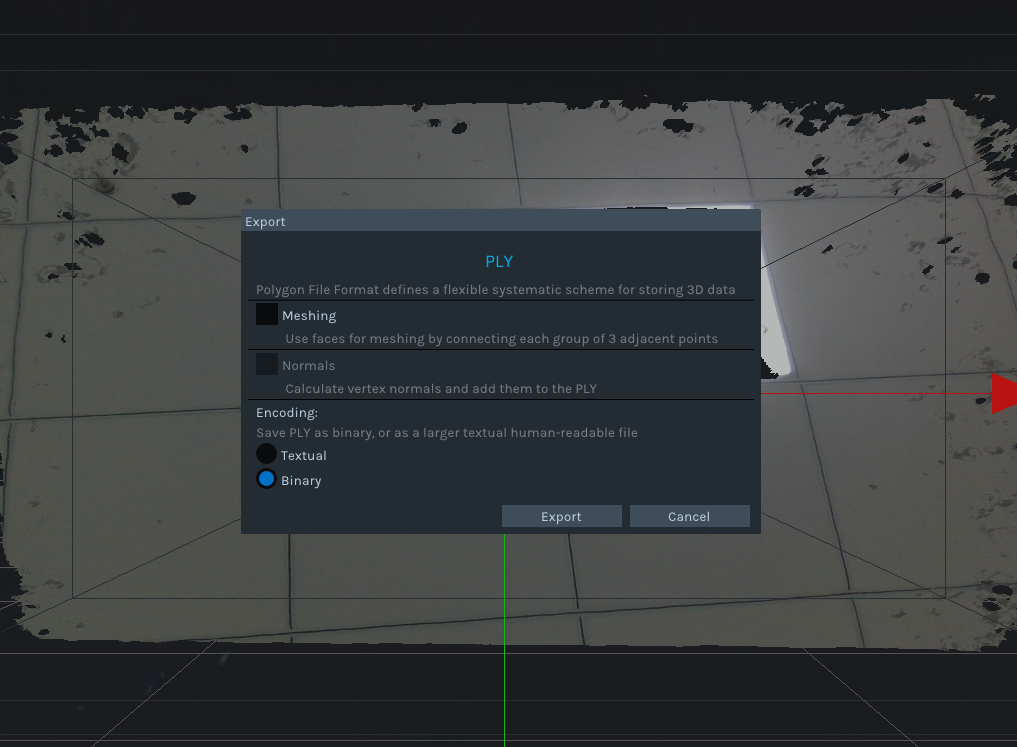
Task: Click the Encoding section label
Action: pyautogui.click(x=286, y=412)
